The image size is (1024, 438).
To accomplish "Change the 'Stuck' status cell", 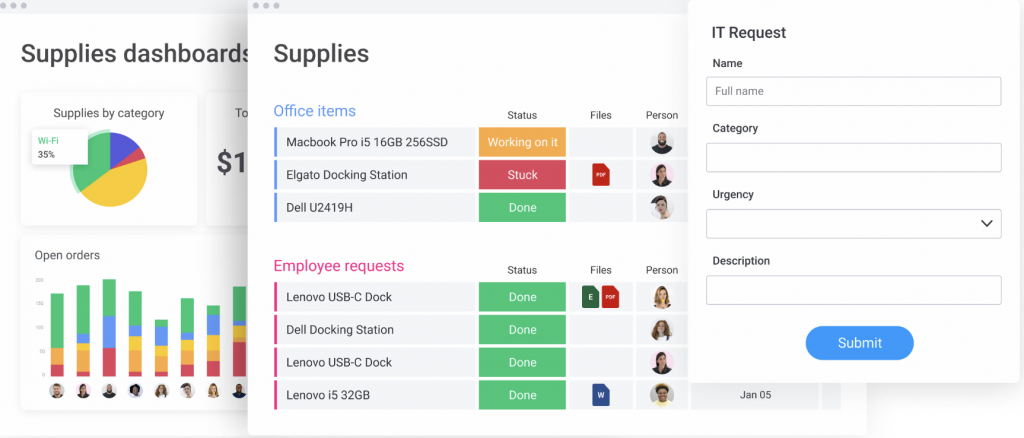I will tap(522, 175).
